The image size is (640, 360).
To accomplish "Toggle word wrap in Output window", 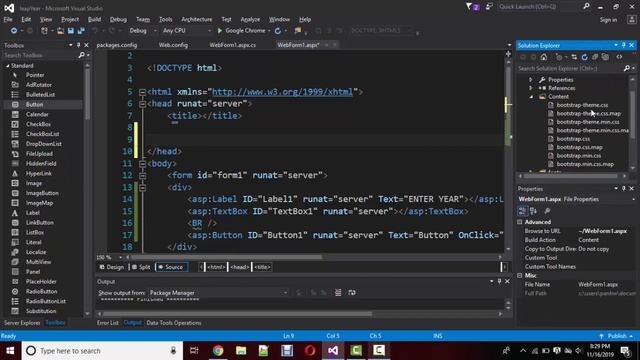I will click(352, 293).
